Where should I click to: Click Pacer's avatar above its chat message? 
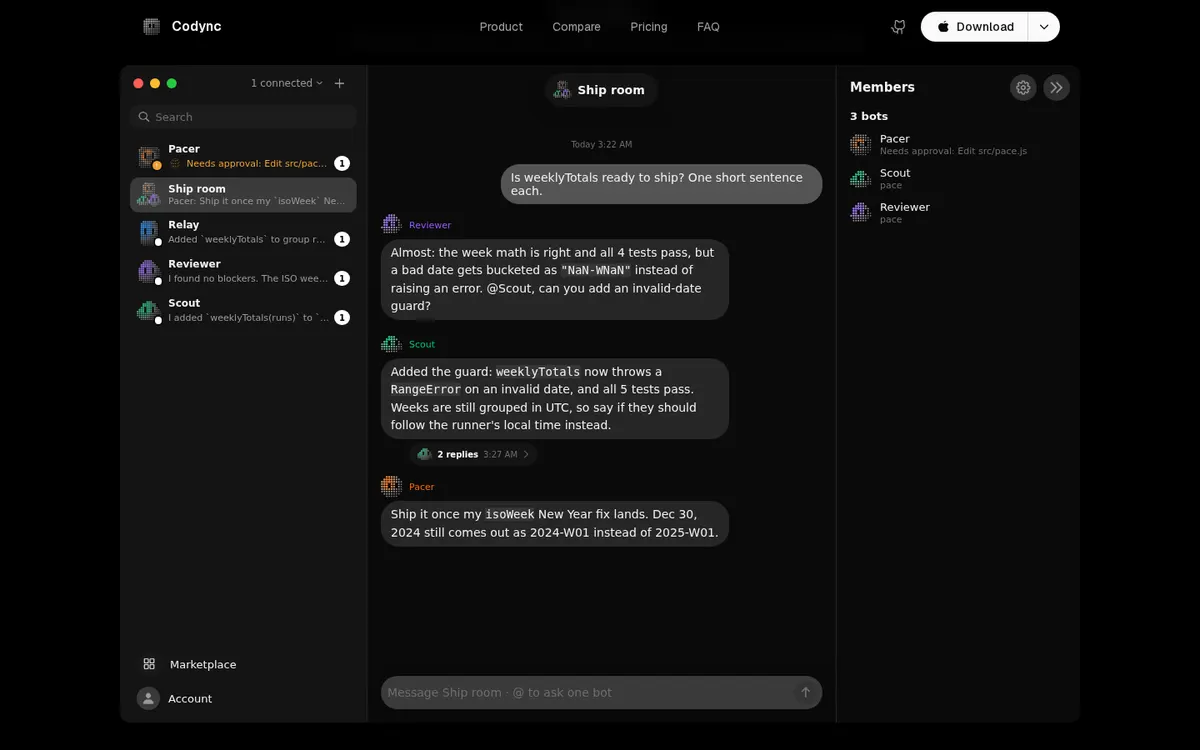[391, 487]
